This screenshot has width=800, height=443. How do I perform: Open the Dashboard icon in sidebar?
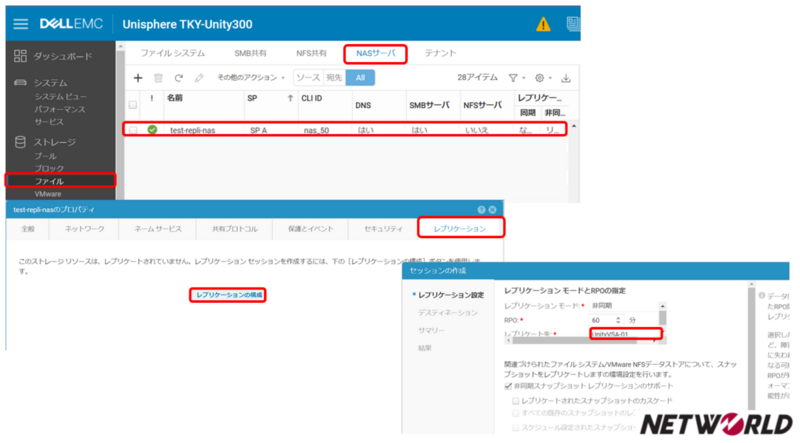coord(20,56)
